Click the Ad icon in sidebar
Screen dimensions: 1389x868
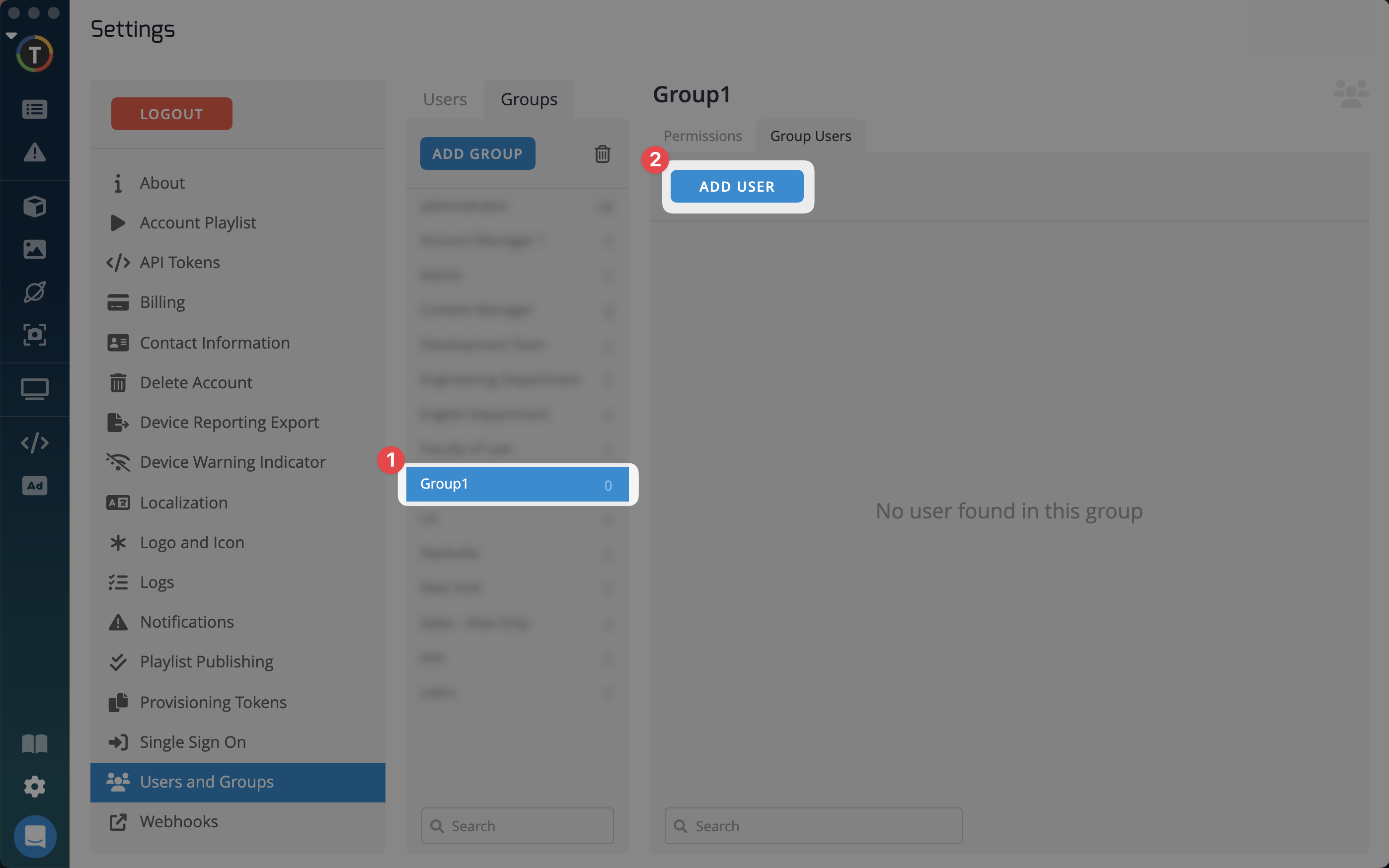pyautogui.click(x=34, y=486)
